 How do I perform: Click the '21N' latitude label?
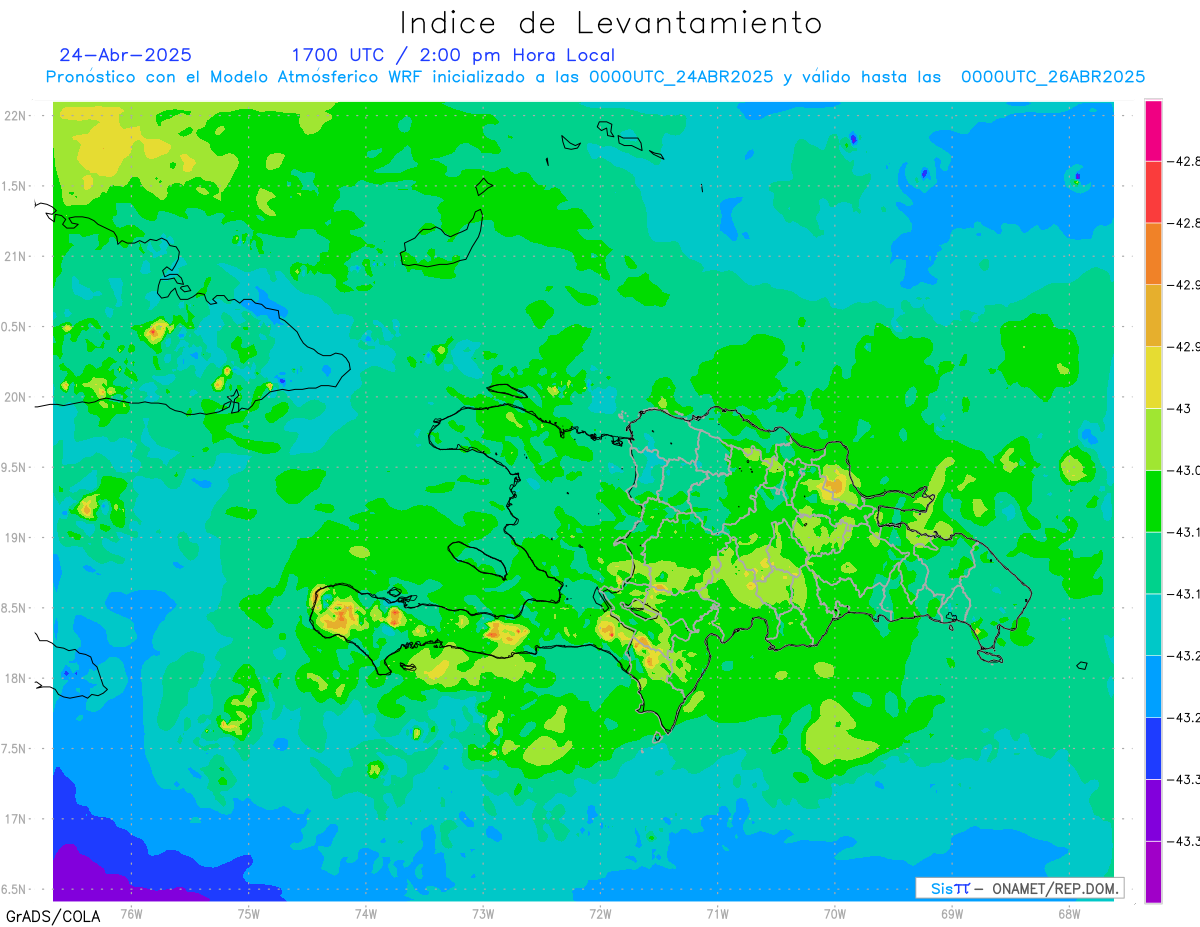(x=16, y=256)
